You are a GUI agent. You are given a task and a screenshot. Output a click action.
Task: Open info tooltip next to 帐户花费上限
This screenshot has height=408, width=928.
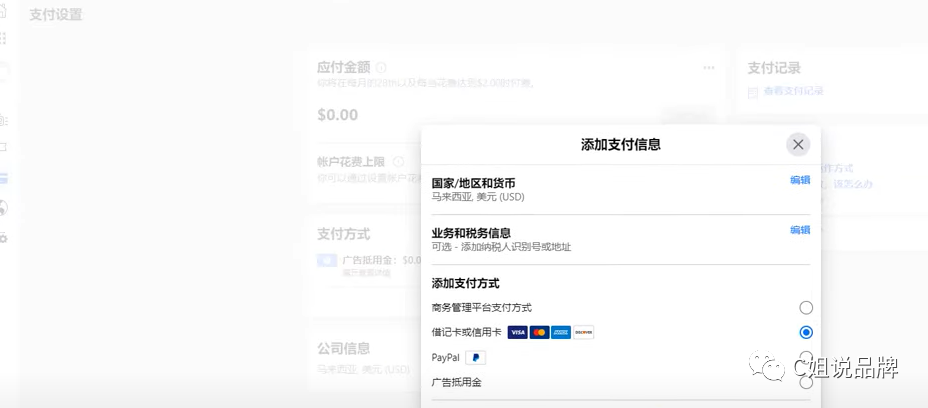click(x=398, y=162)
